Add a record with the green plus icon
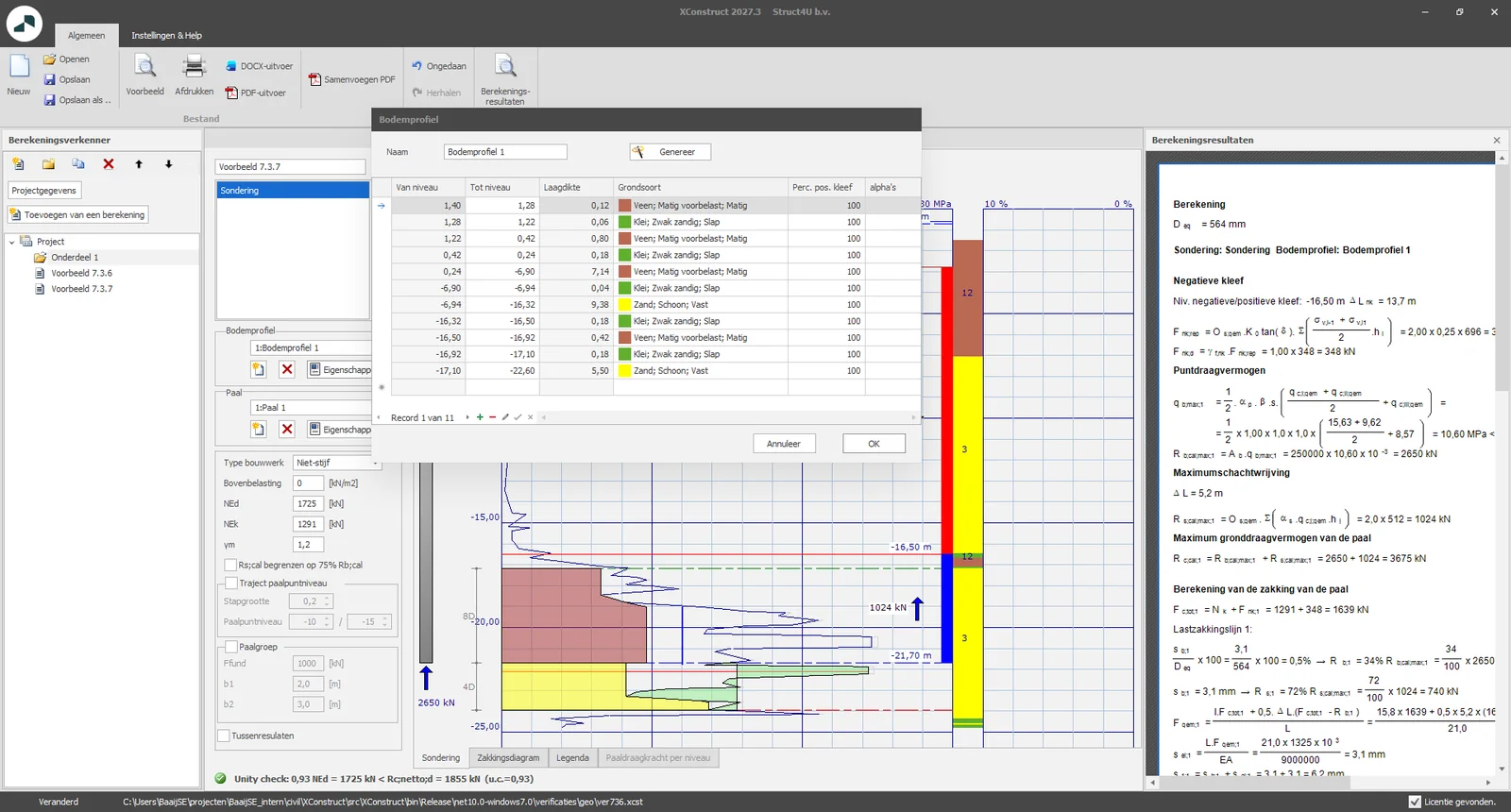The width and height of the screenshot is (1511, 812). [x=480, y=417]
